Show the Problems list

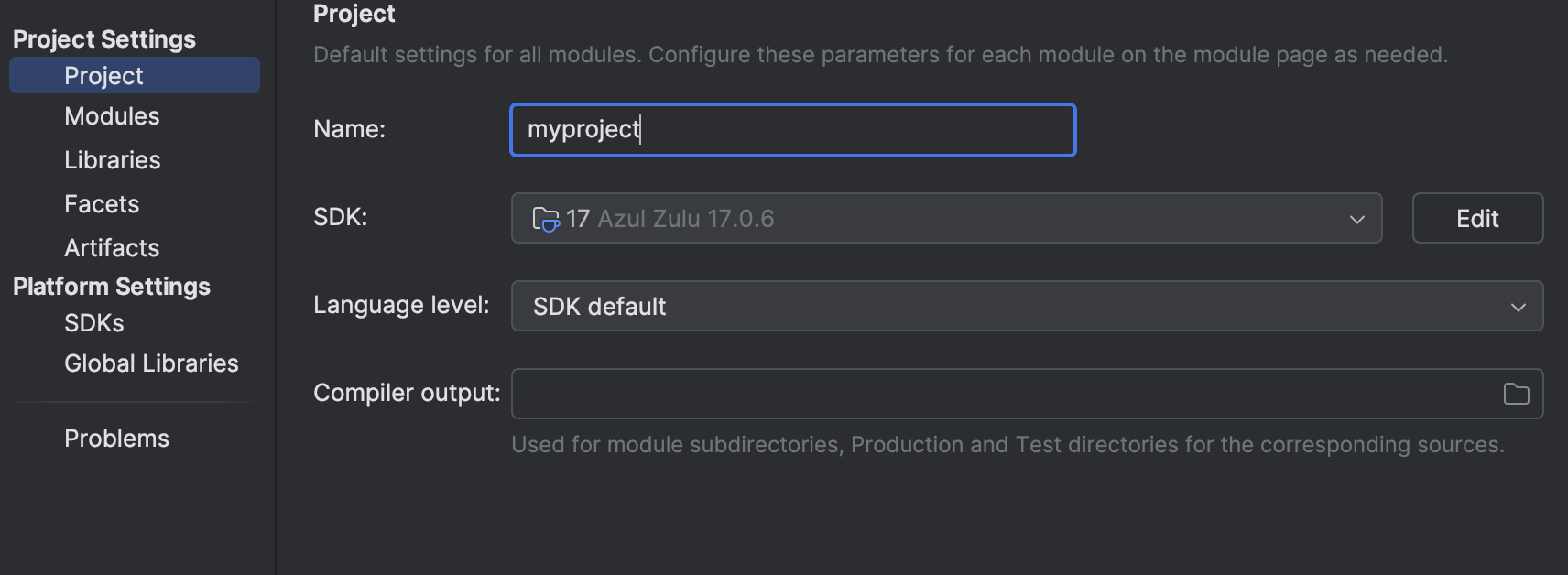coord(116,439)
